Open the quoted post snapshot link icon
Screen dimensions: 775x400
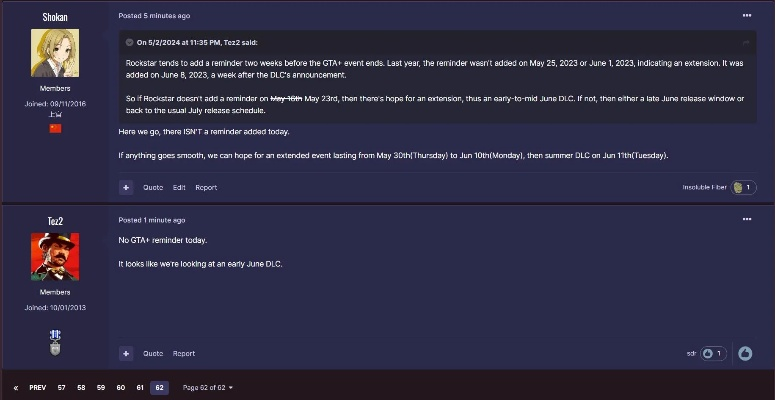point(745,43)
